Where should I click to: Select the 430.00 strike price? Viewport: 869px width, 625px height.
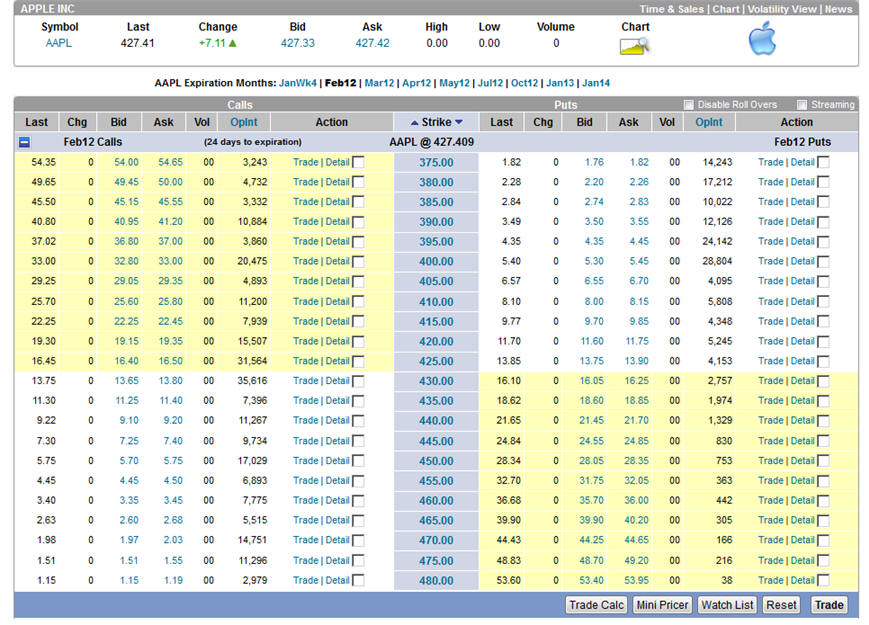436,381
